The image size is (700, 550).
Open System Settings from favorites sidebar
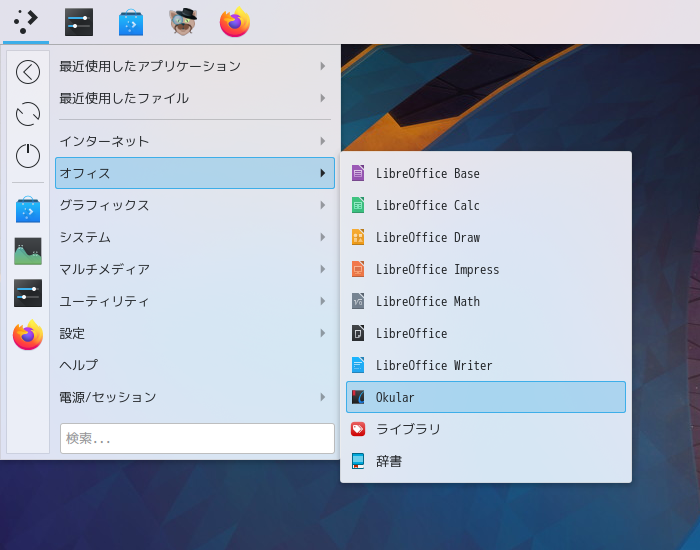[x=28, y=293]
